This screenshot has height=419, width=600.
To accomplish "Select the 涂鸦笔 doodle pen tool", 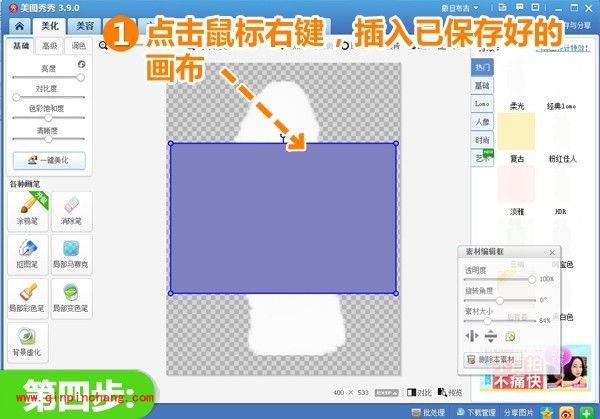I will tap(28, 210).
